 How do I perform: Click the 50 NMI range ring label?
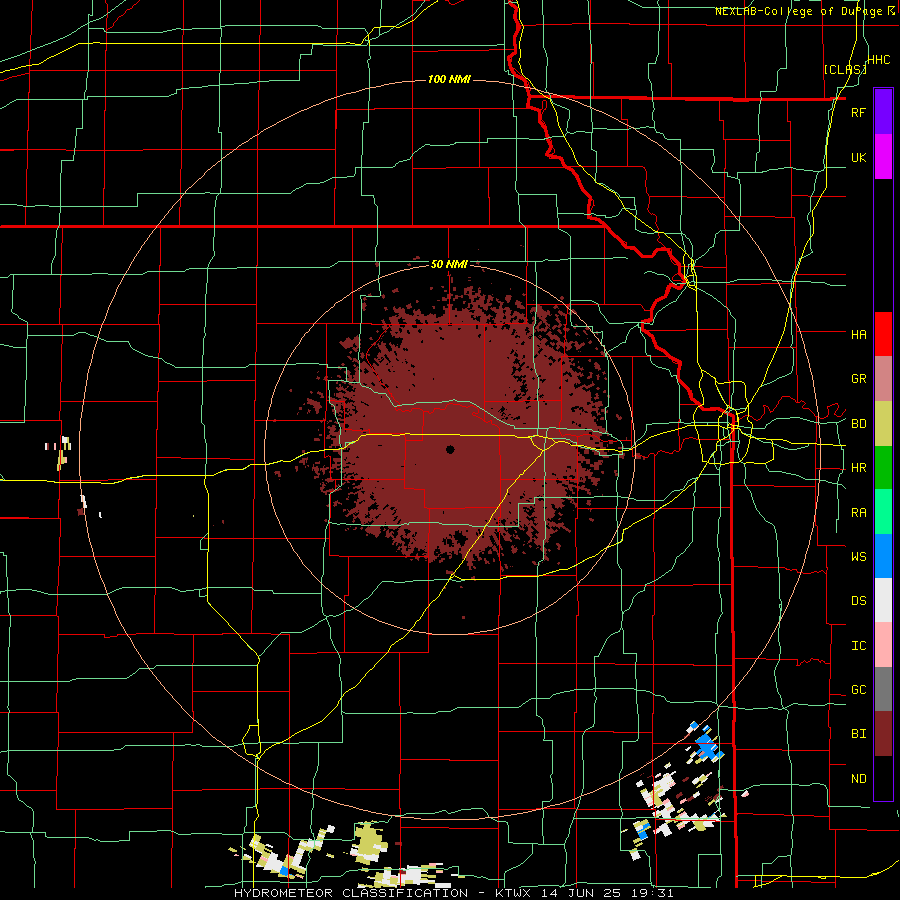[x=449, y=264]
